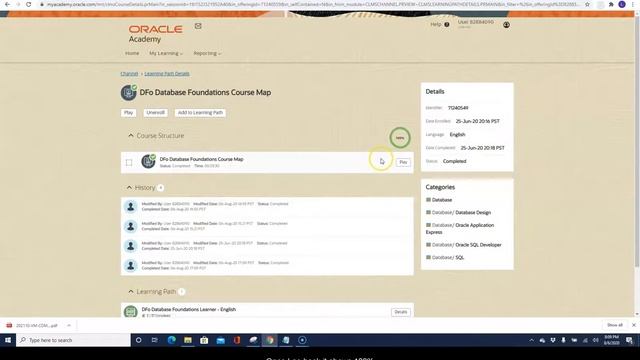Open the Reporting dropdown menu
The width and height of the screenshot is (640, 360).
pos(207,53)
